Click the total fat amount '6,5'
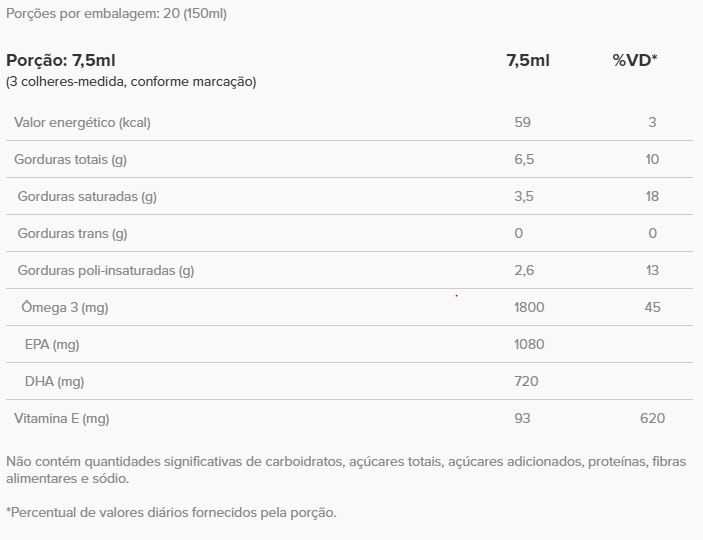703x540 pixels. tap(524, 159)
